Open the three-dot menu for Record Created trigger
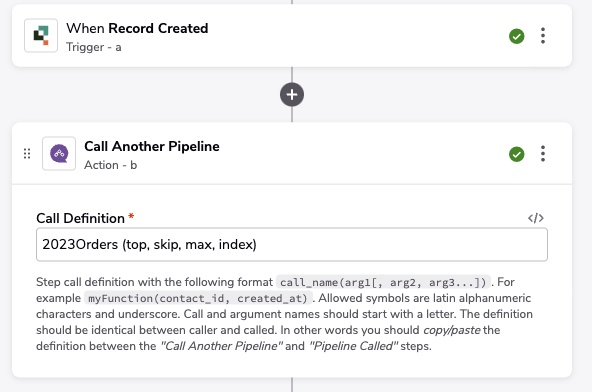This screenshot has height=392, width=592. 543,36
